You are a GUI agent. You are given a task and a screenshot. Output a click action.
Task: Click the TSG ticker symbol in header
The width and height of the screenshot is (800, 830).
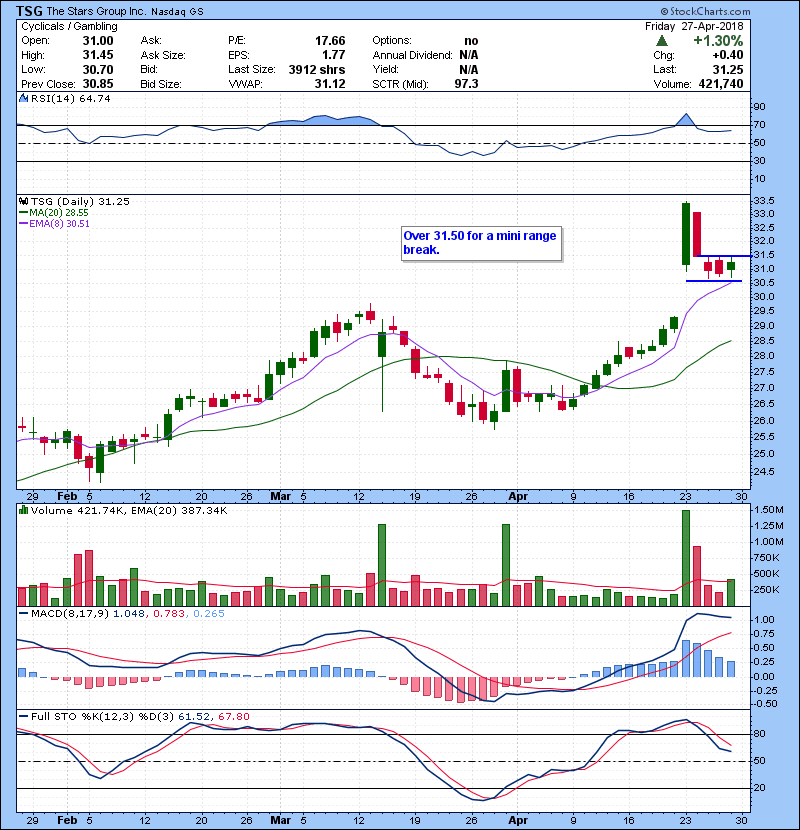pyautogui.click(x=29, y=11)
